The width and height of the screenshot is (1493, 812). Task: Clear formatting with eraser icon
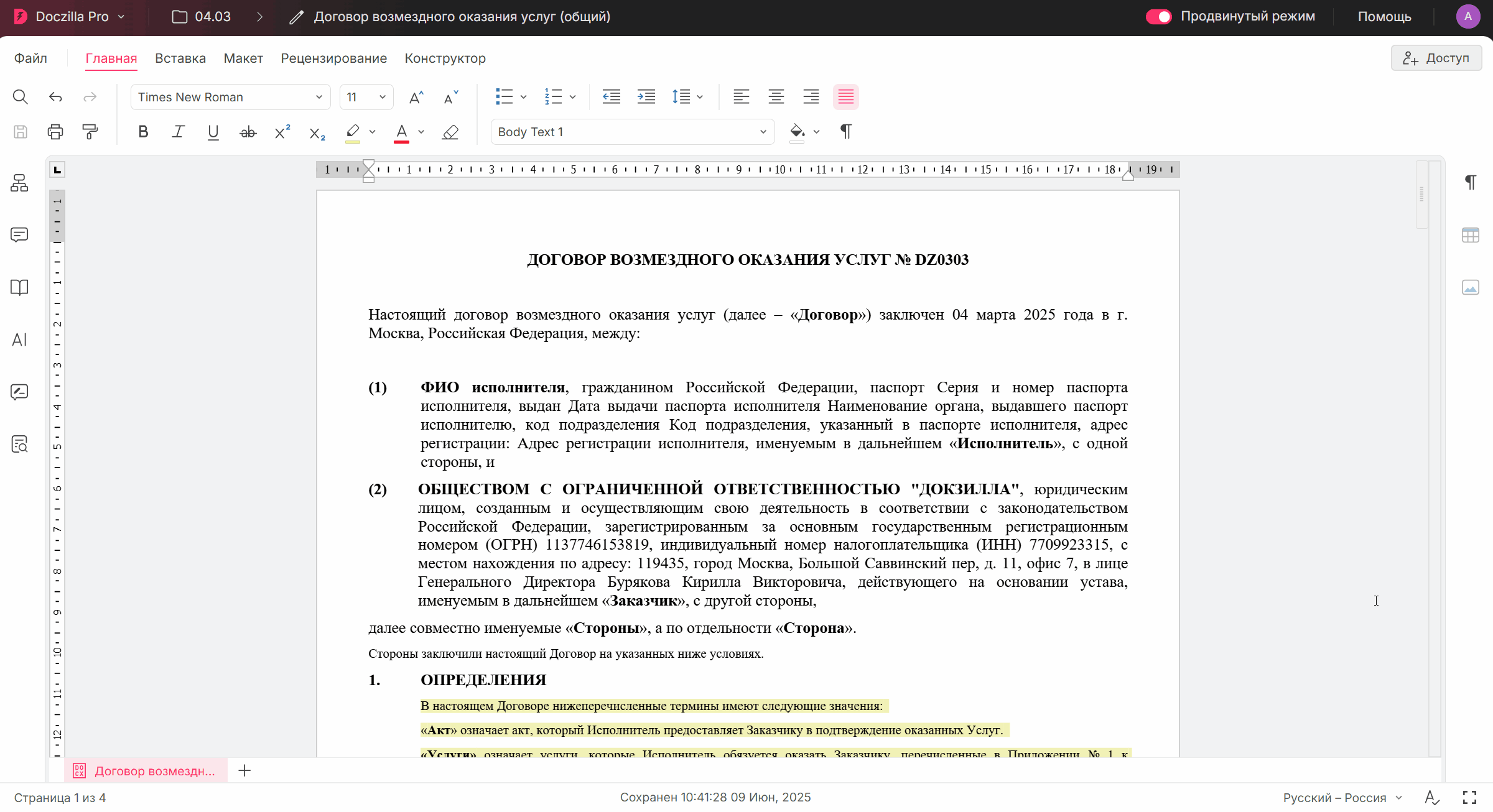click(450, 132)
